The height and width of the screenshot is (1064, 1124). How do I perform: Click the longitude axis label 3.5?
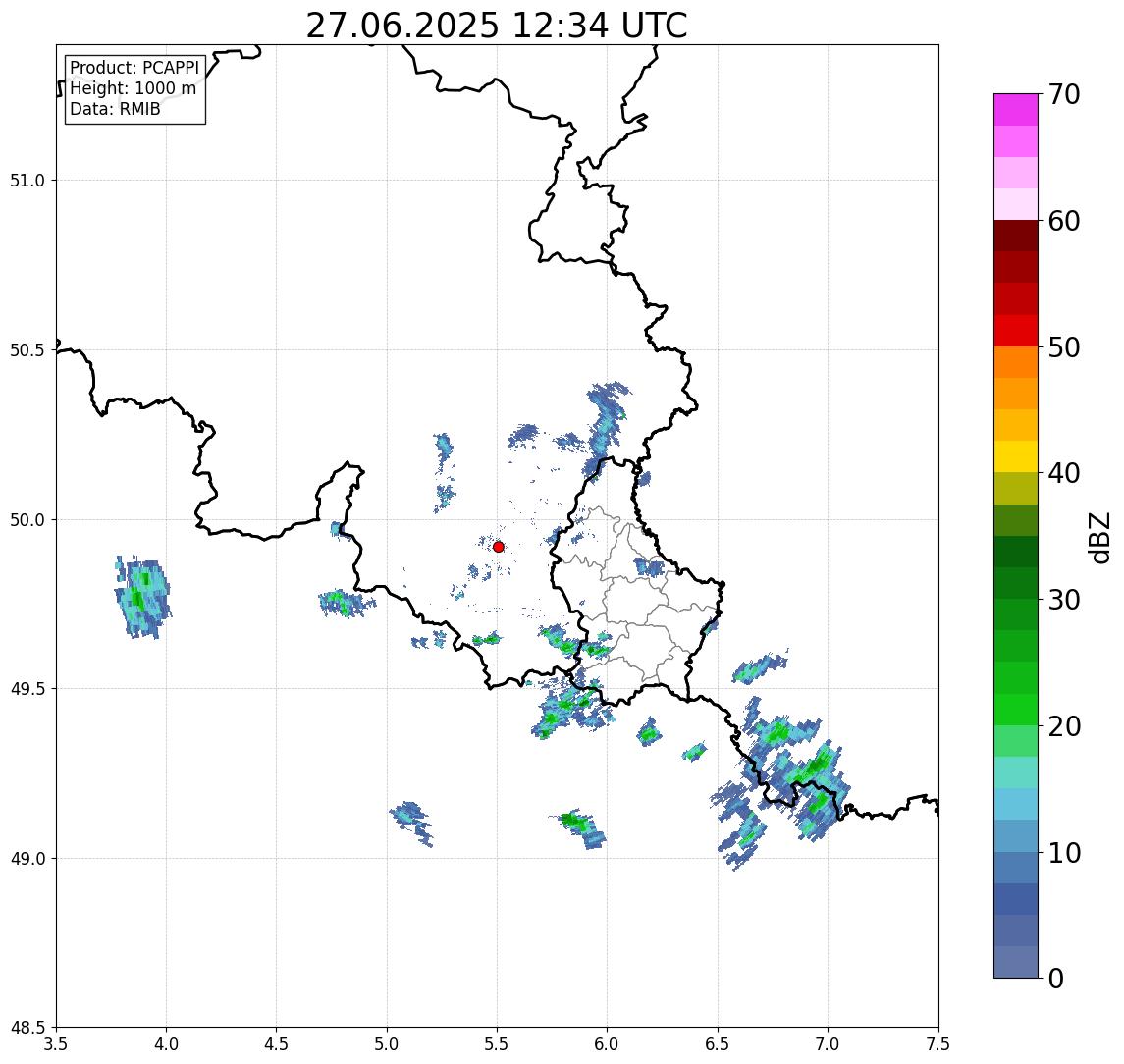click(x=56, y=1044)
